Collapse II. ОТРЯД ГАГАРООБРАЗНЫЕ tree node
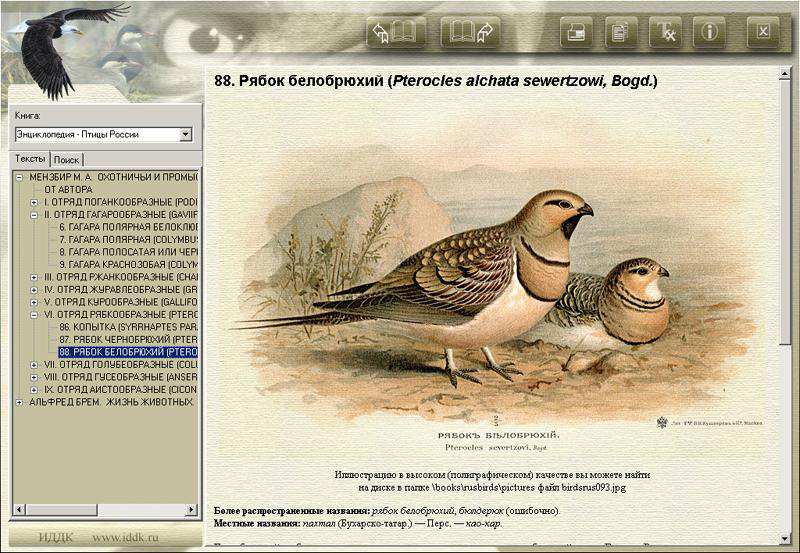The height and width of the screenshot is (553, 800). 35,214
